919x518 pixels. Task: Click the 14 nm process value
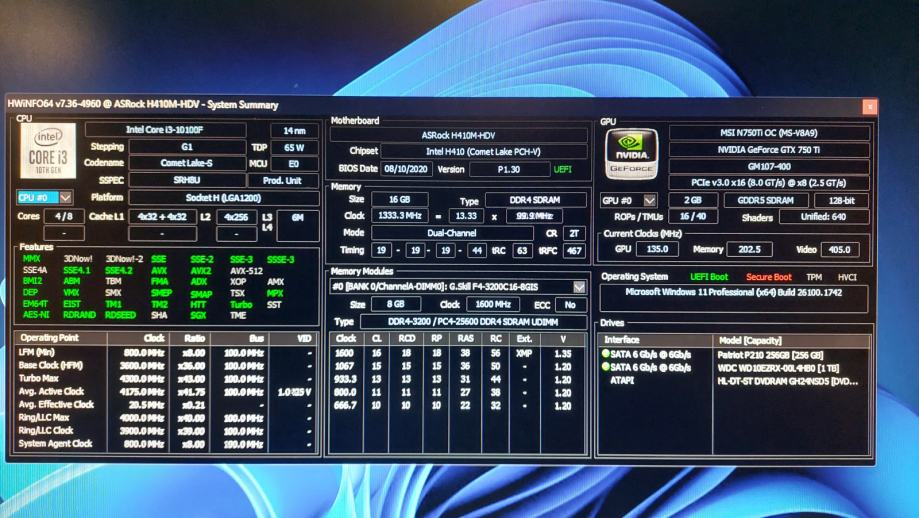294,131
